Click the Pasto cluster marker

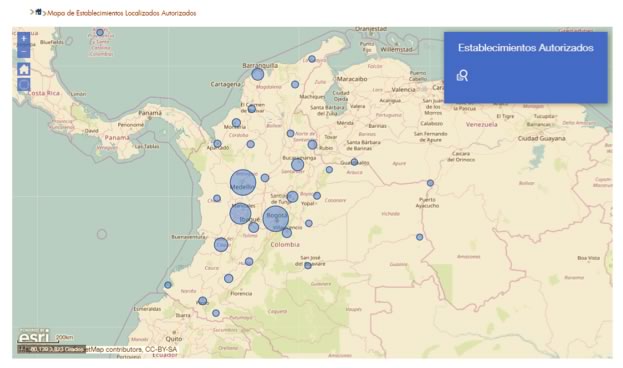(x=203, y=301)
